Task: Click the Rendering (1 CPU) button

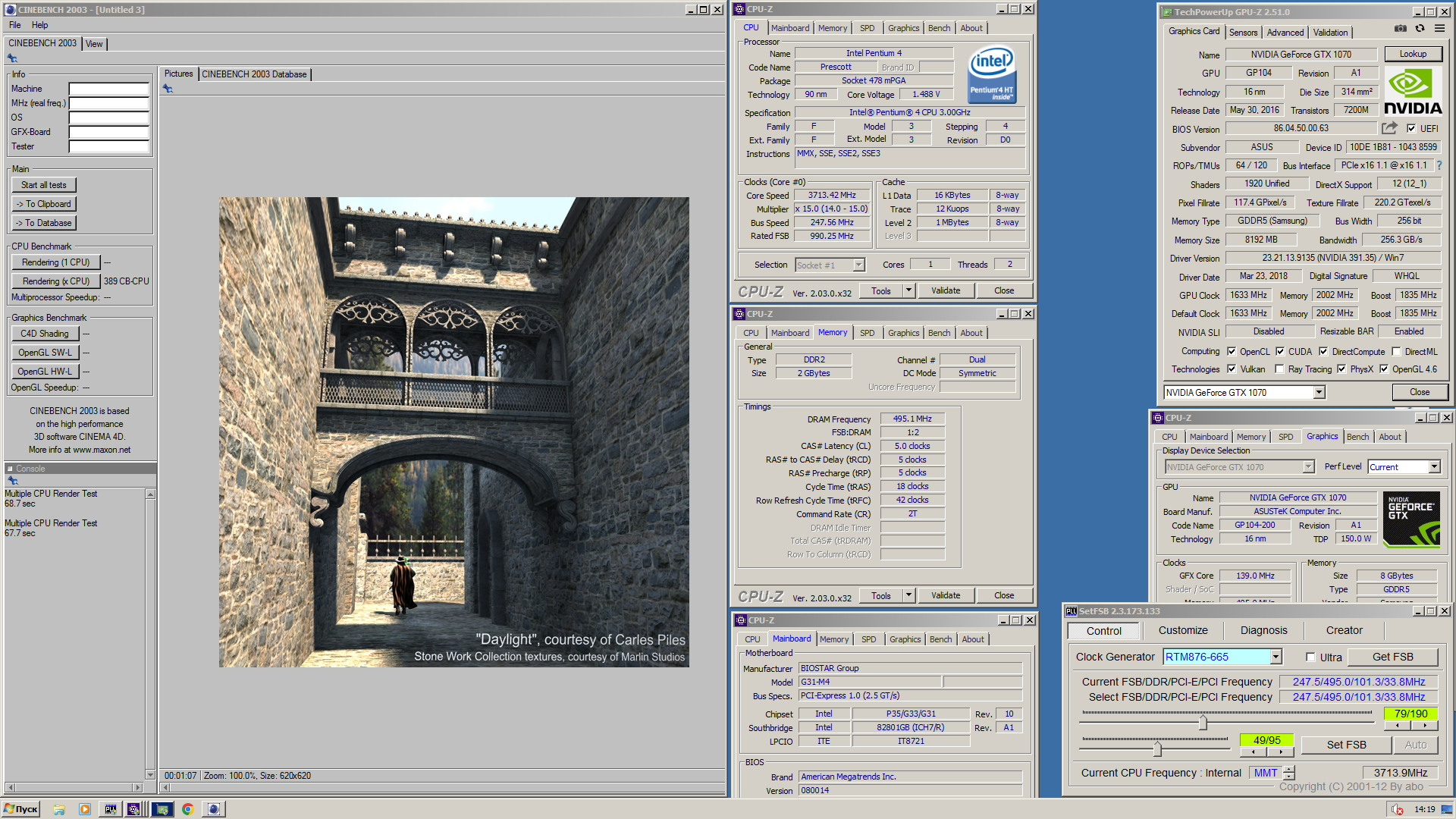Action: click(x=55, y=262)
